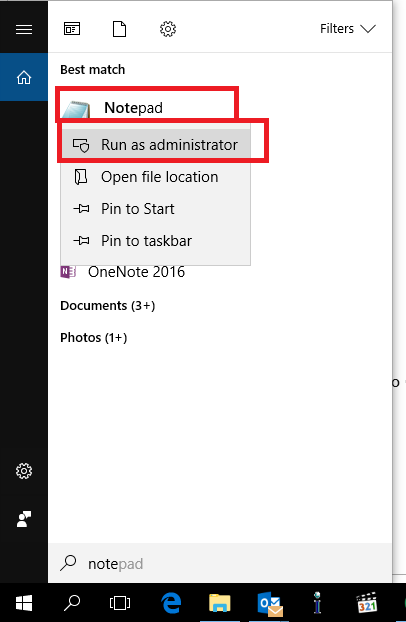Click the notepad search input field
Screen dimensions: 406x622
pos(220,563)
